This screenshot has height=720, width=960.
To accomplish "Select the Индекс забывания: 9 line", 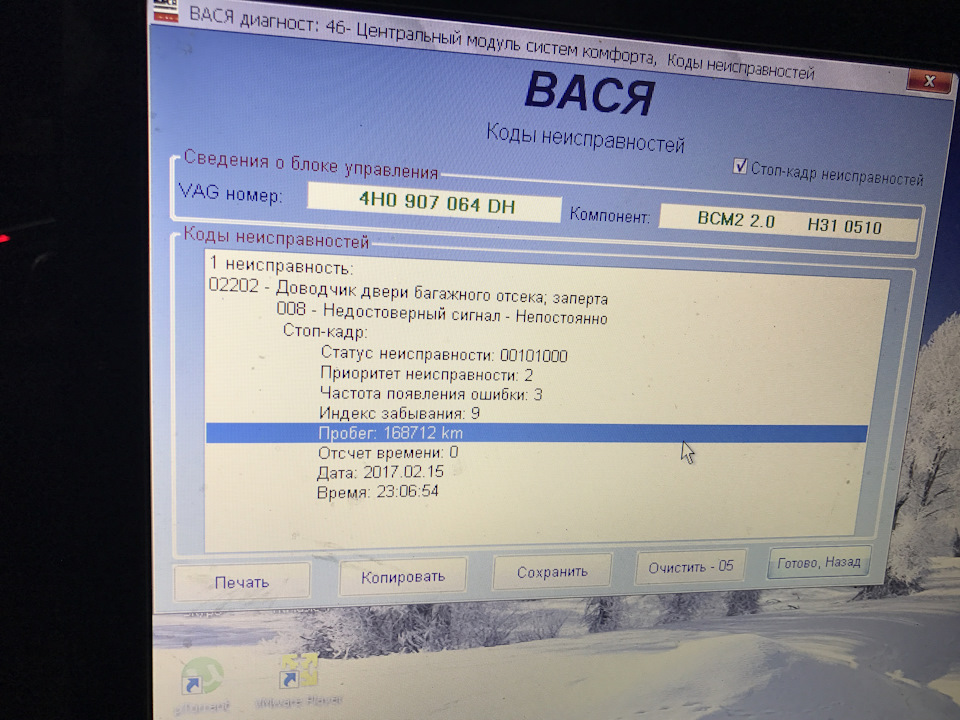I will pos(399,413).
